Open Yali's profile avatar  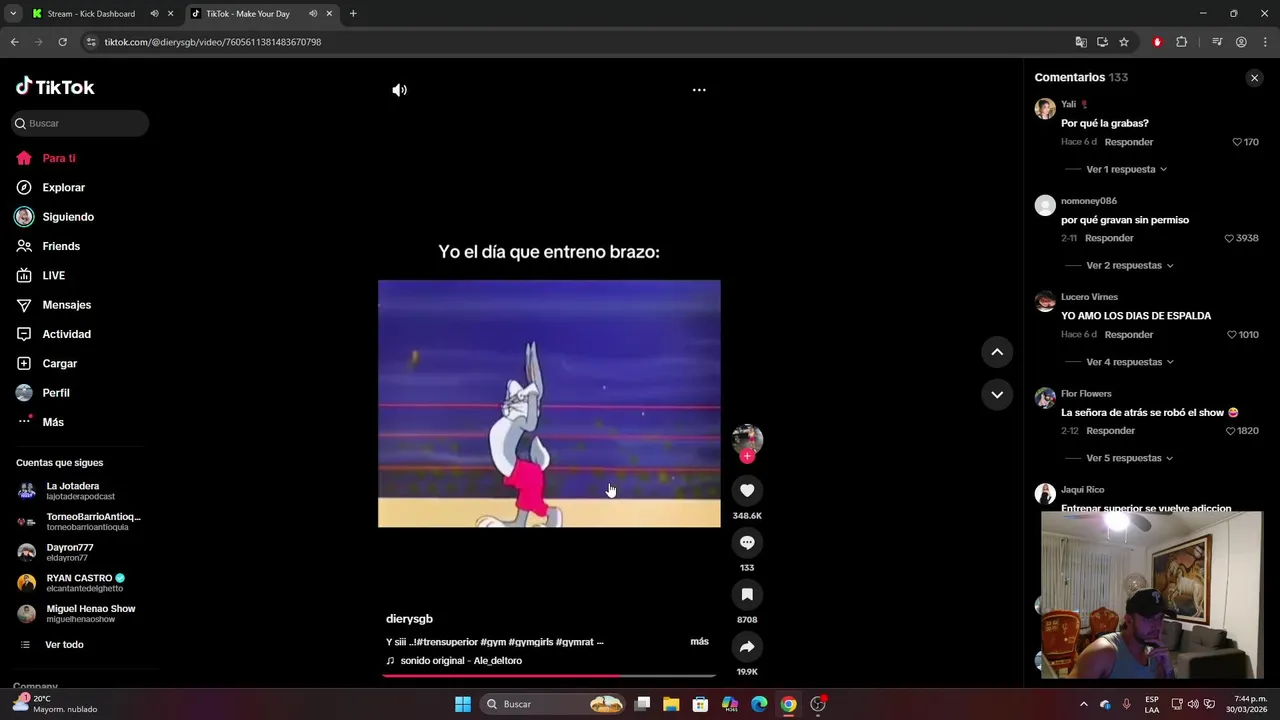point(1045,109)
